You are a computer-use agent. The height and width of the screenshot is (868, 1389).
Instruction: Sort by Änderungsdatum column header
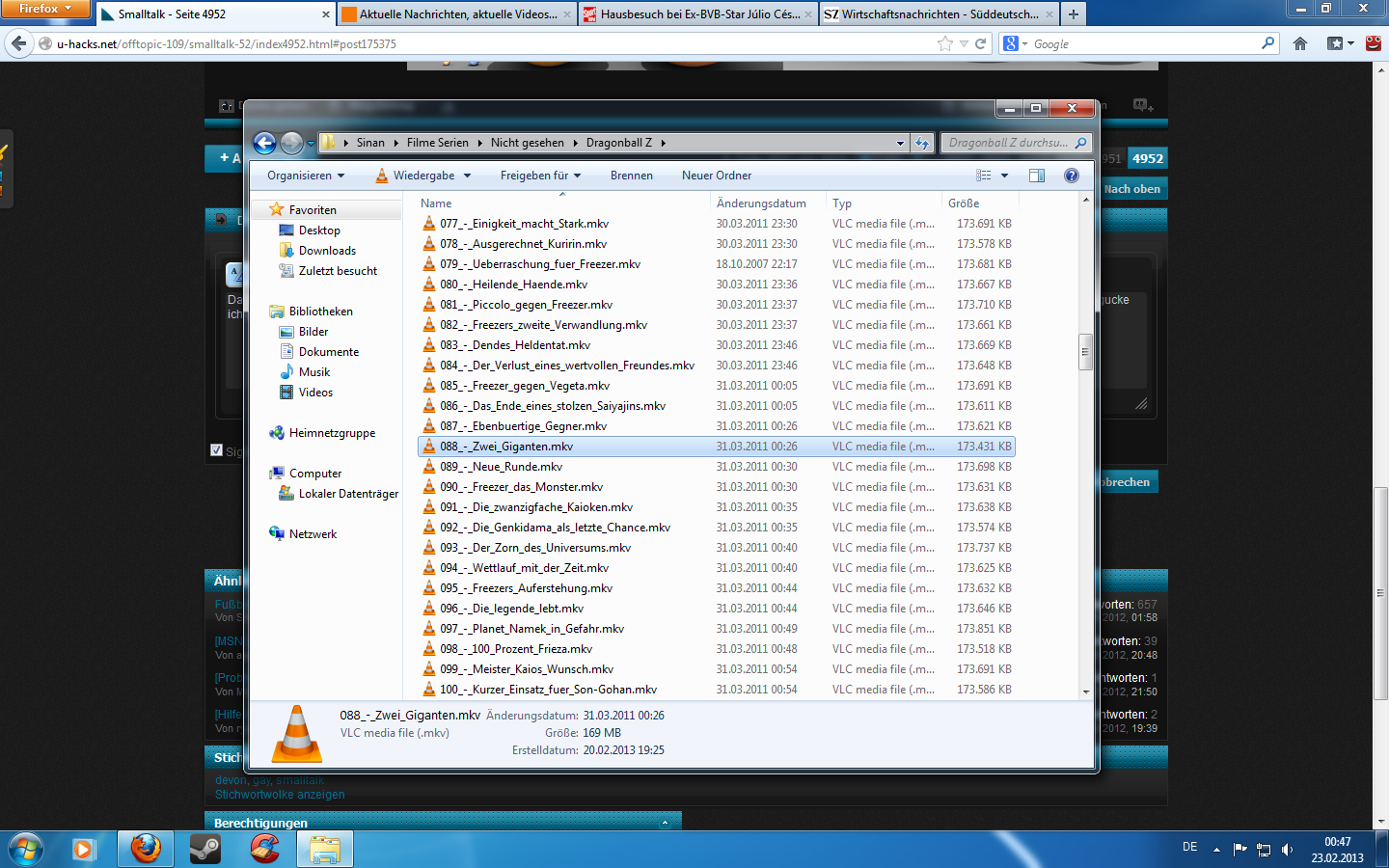tap(769, 203)
